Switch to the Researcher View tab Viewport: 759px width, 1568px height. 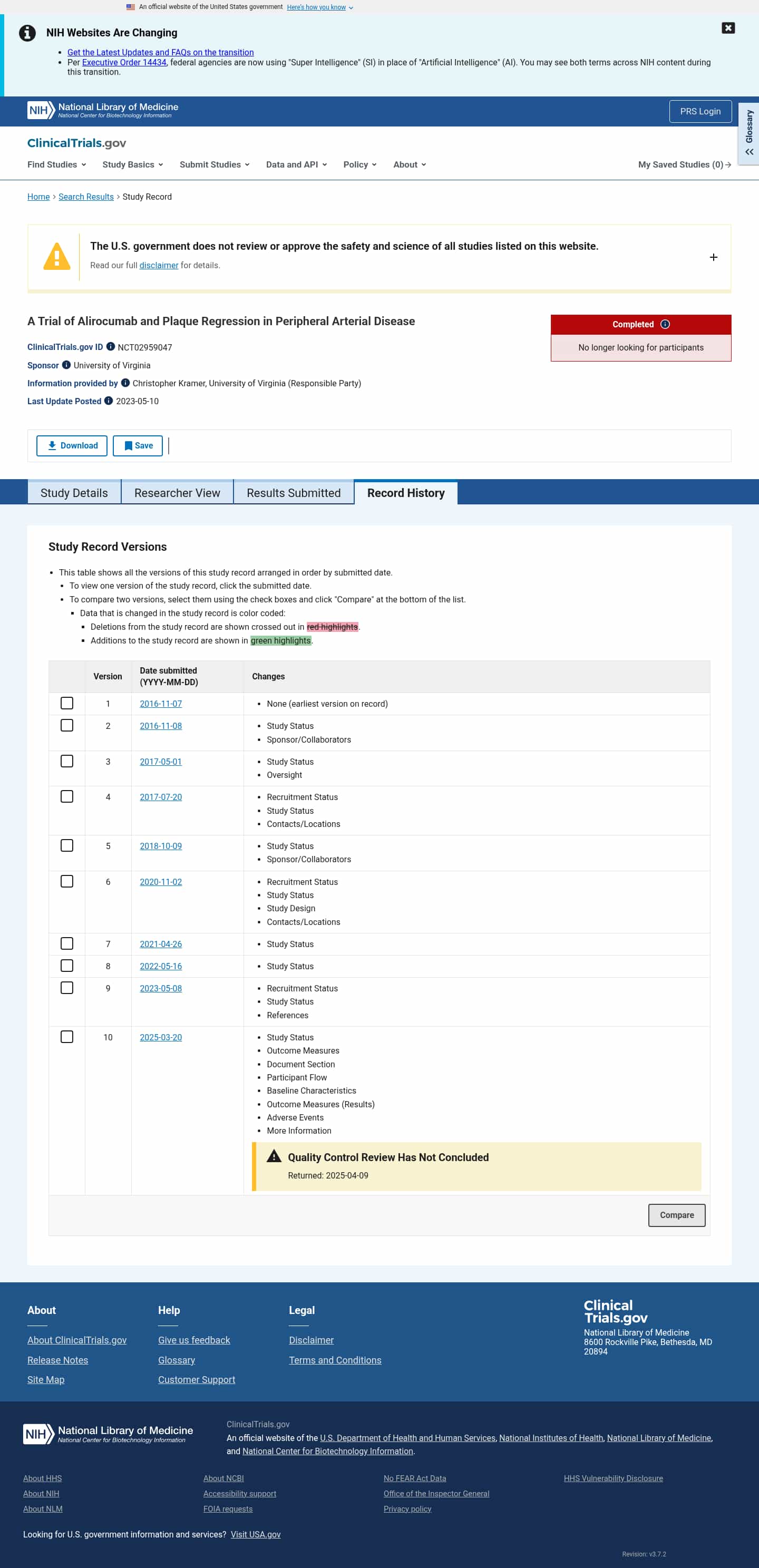point(177,492)
